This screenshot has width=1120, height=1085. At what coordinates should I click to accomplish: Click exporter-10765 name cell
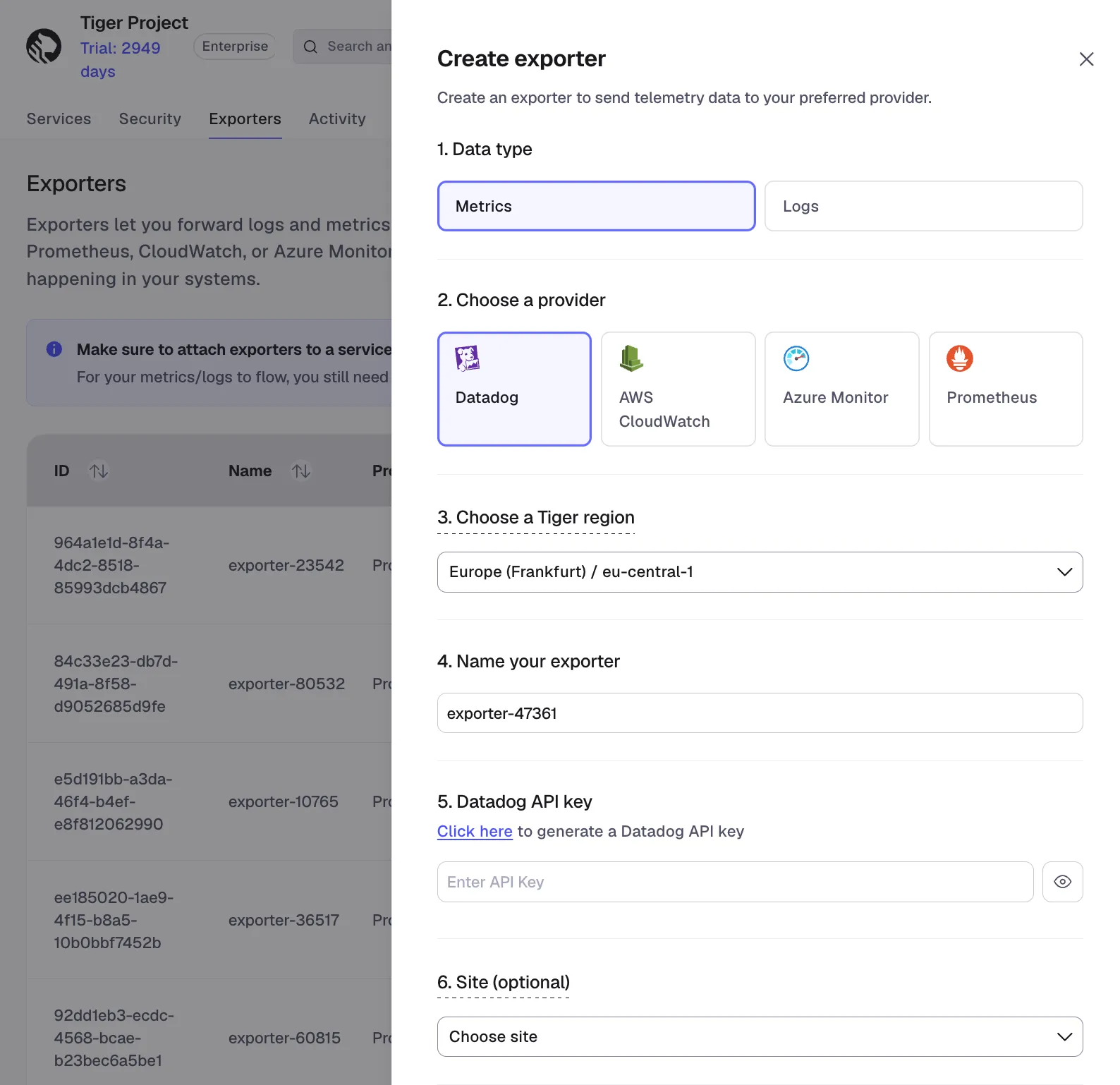(x=283, y=801)
